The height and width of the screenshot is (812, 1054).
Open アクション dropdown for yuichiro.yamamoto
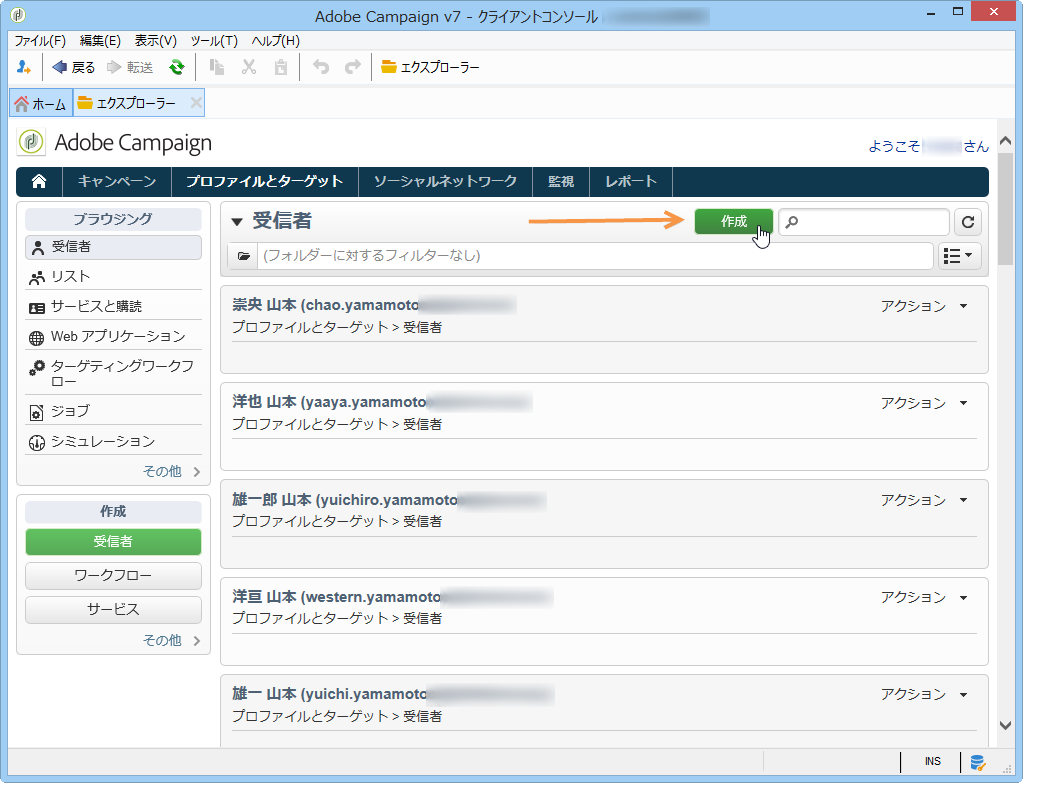click(924, 499)
